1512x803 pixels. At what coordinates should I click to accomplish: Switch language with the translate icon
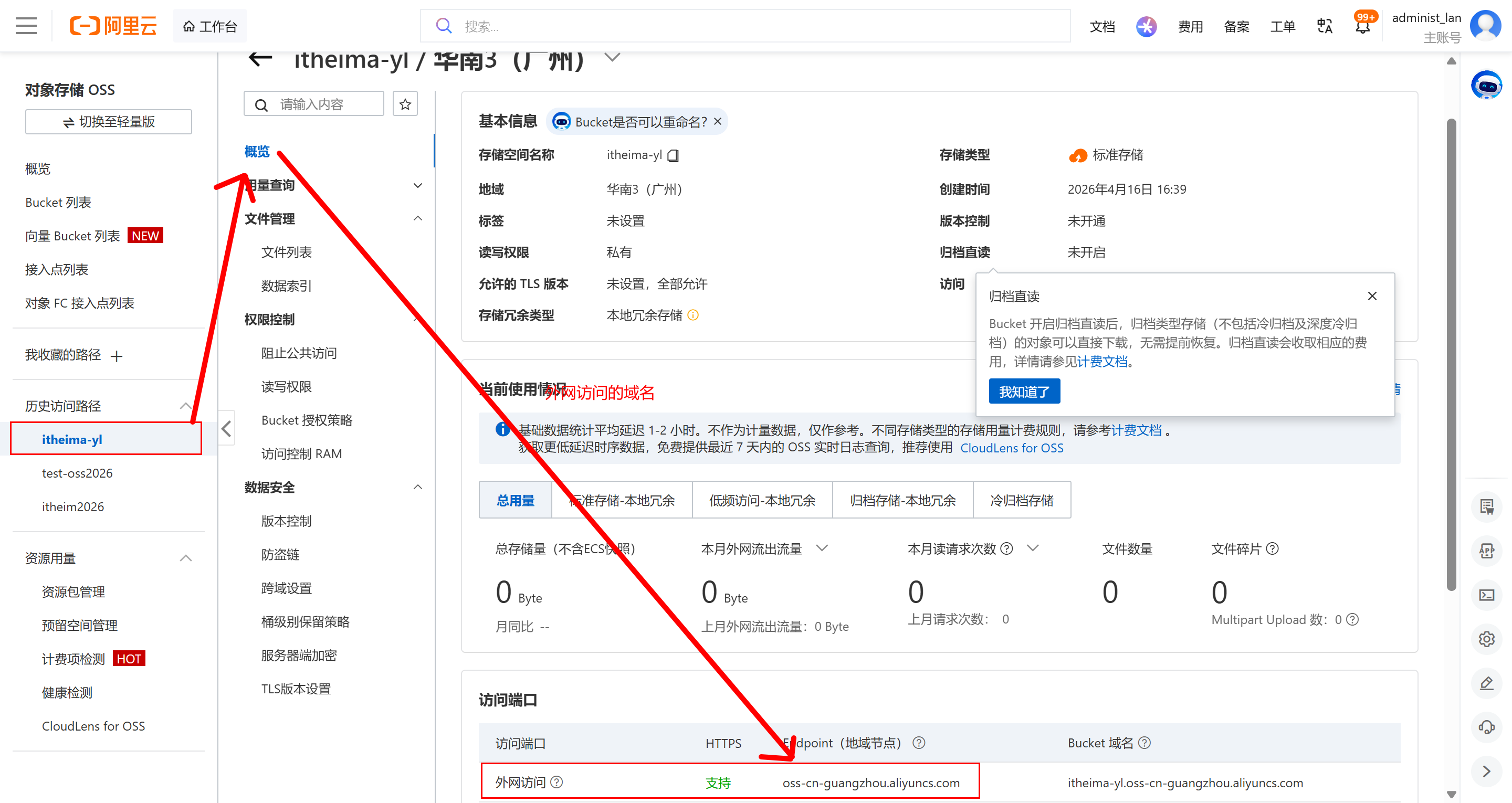(x=1325, y=26)
